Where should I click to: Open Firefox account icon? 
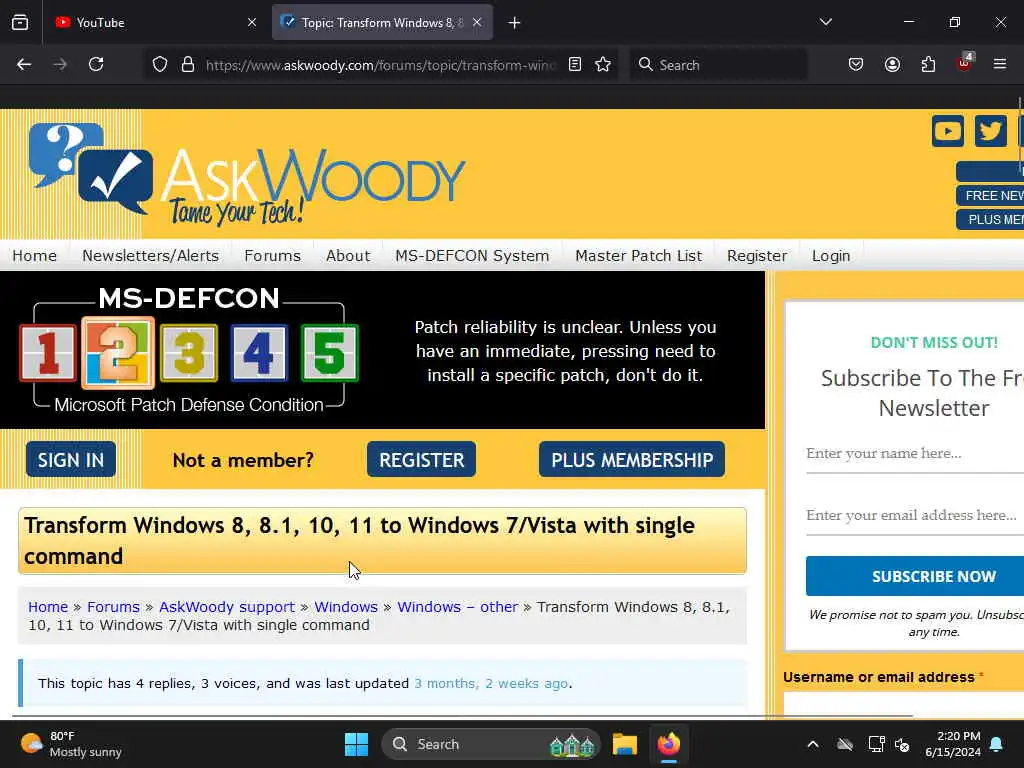pyautogui.click(x=892, y=64)
